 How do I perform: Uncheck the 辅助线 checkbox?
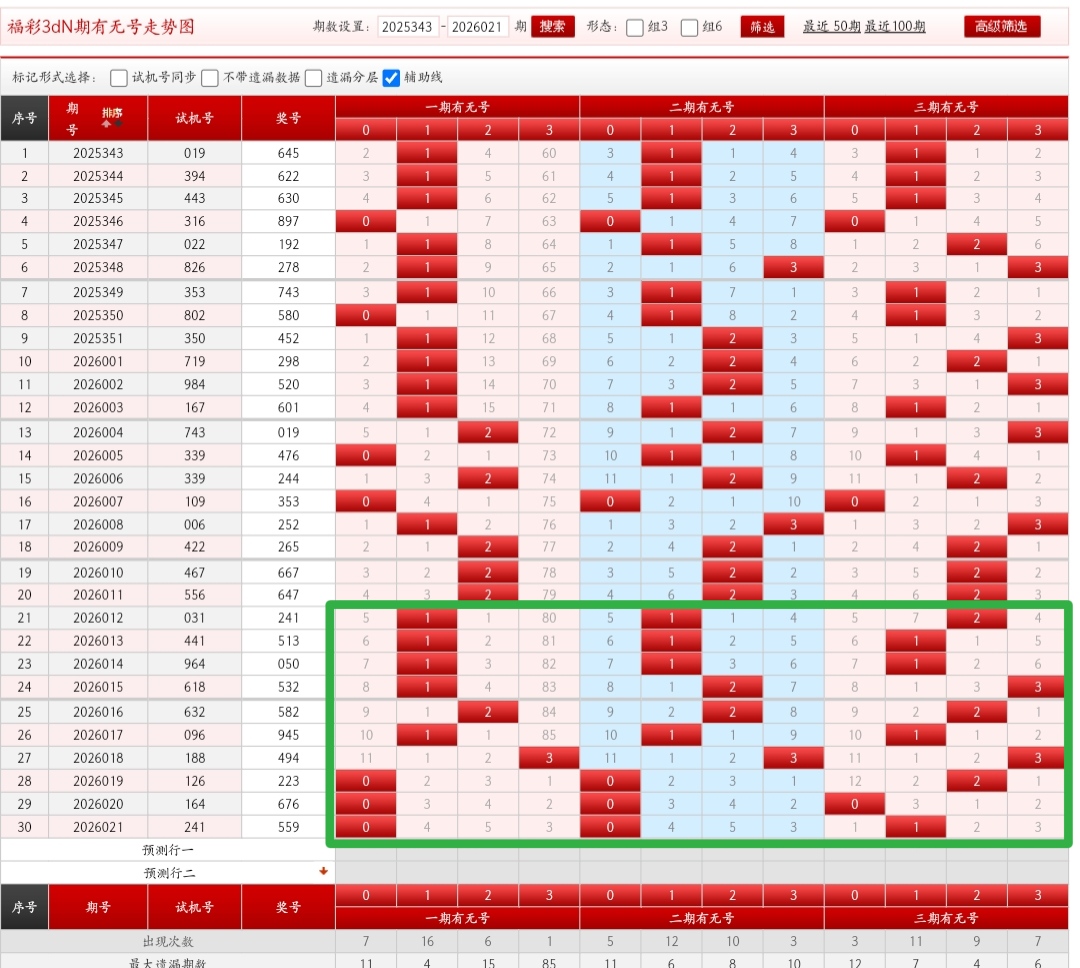pyautogui.click(x=391, y=78)
